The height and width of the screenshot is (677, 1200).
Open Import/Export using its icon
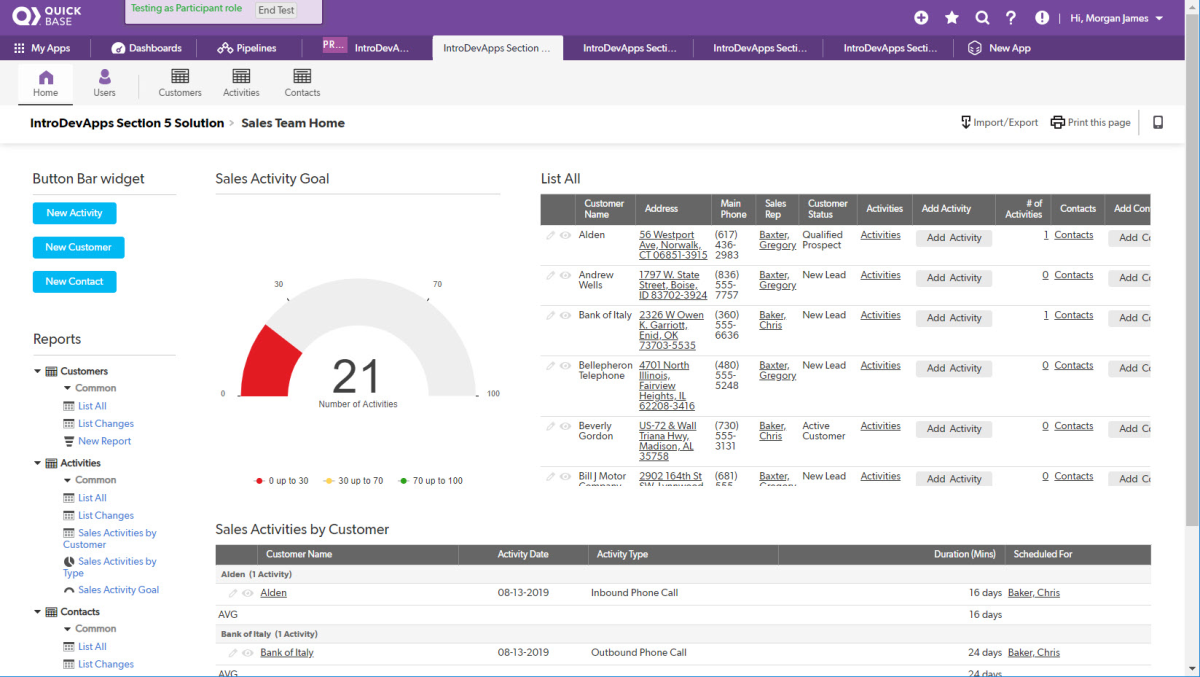pos(963,121)
